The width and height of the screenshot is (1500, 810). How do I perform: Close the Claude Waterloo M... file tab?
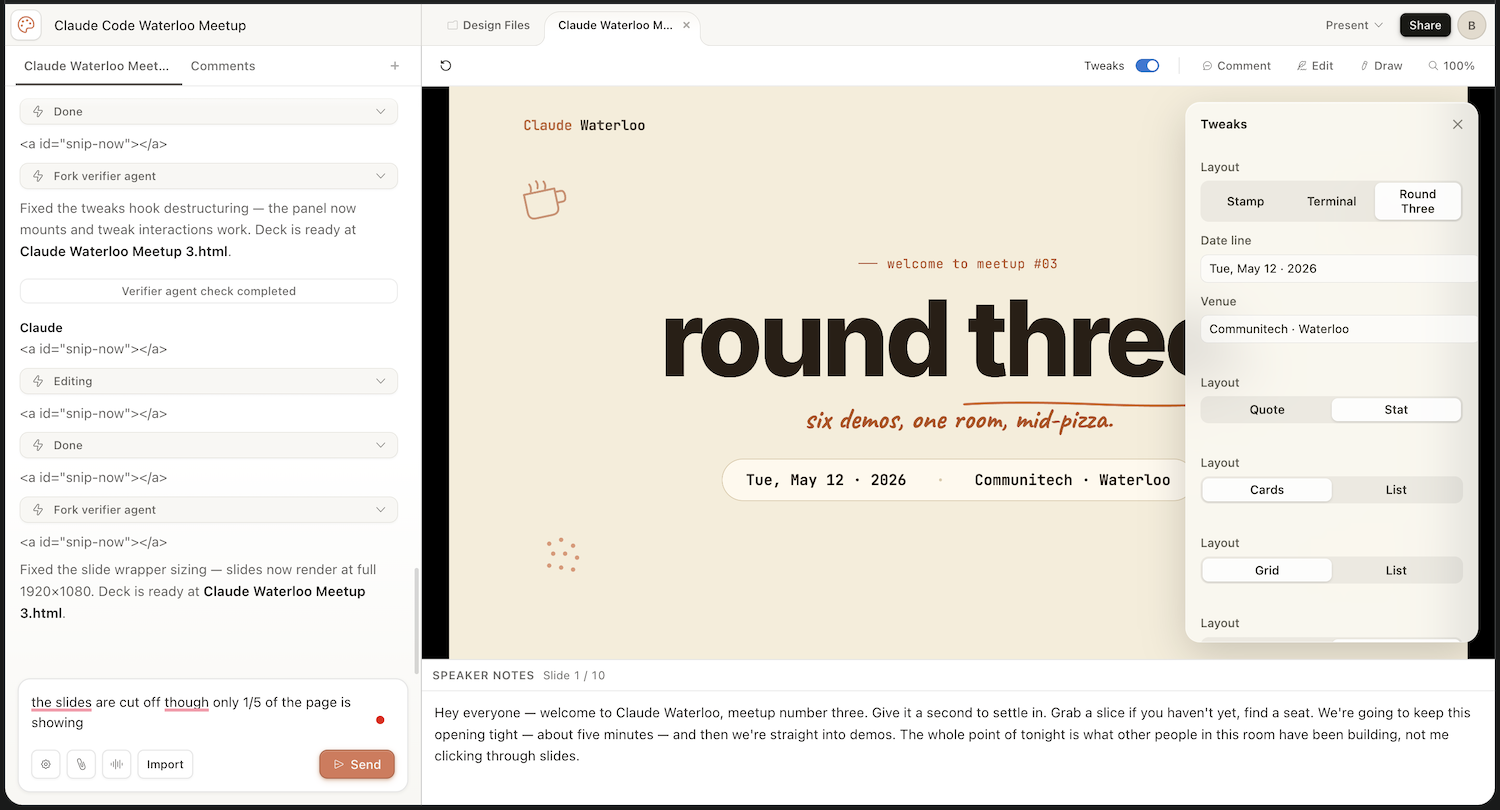[686, 26]
